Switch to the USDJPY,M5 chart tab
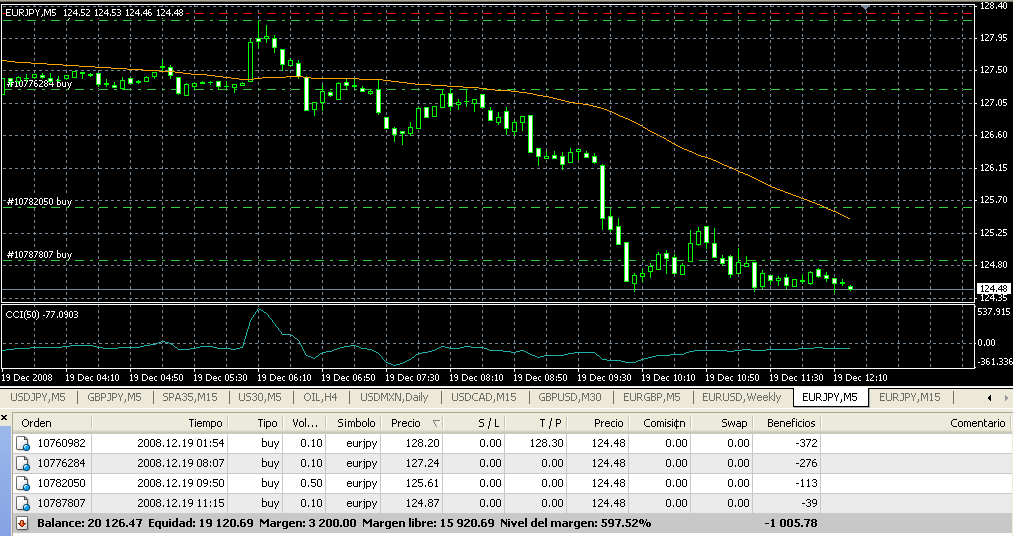The width and height of the screenshot is (1013, 536). 39,398
